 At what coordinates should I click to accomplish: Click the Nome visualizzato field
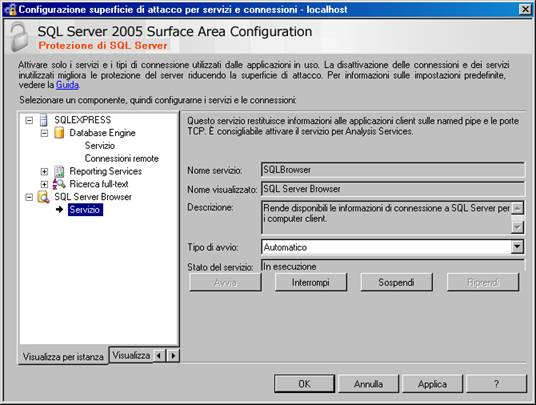(x=392, y=189)
